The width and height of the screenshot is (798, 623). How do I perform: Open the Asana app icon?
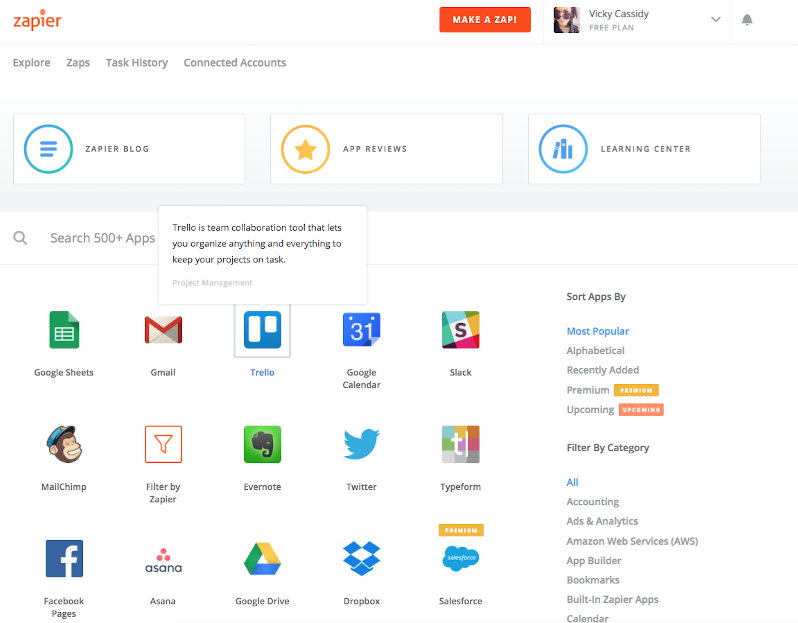(x=163, y=560)
